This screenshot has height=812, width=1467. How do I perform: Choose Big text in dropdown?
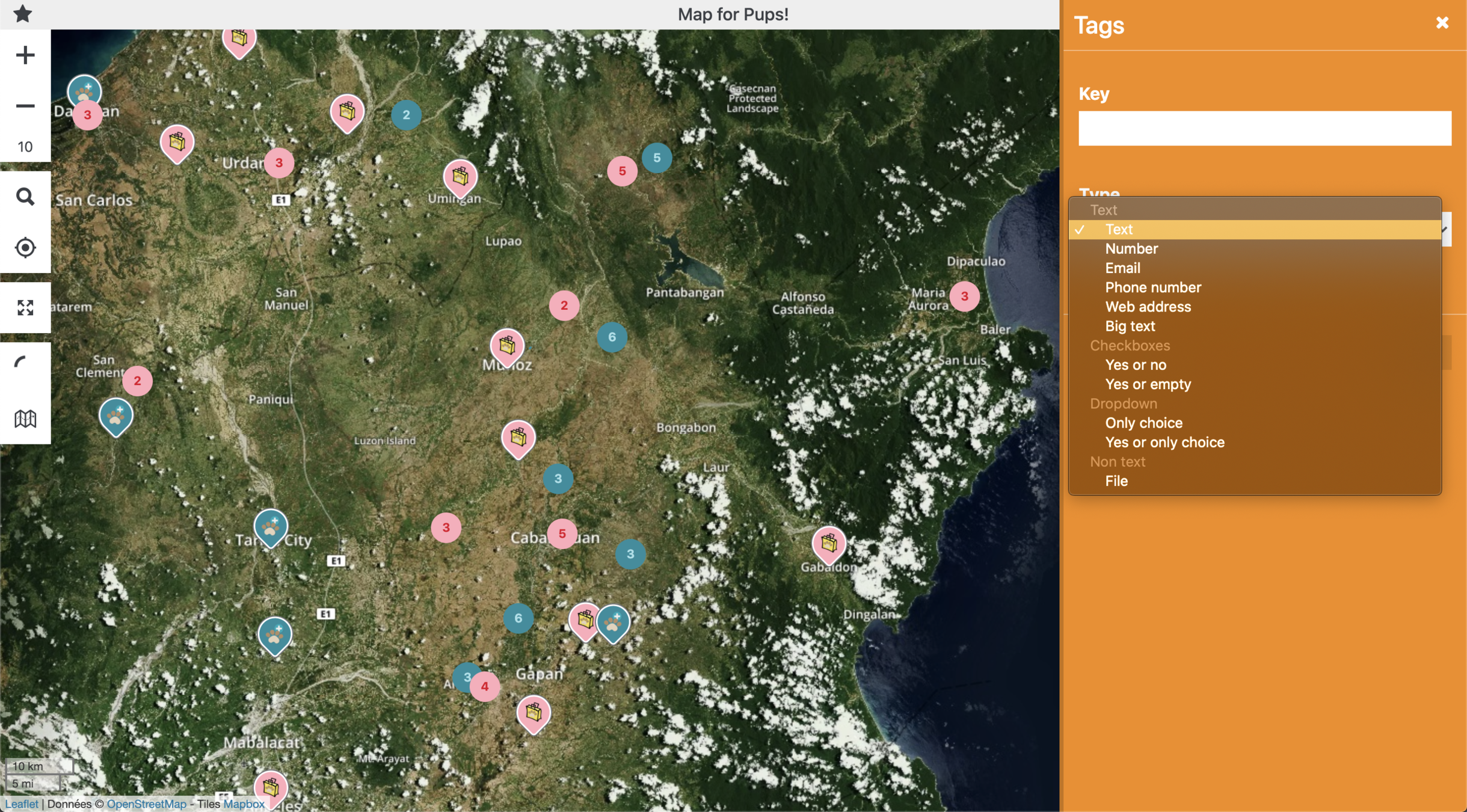click(x=1130, y=326)
